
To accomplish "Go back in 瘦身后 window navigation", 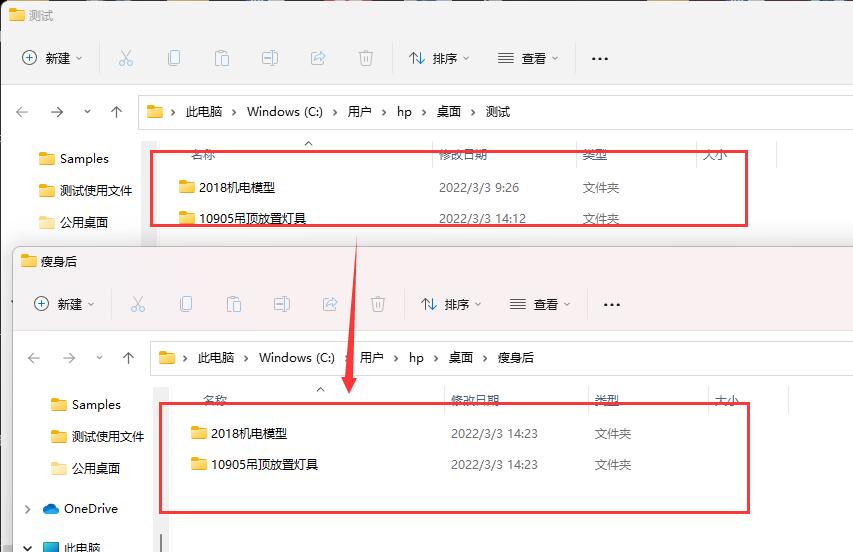I will pos(34,358).
